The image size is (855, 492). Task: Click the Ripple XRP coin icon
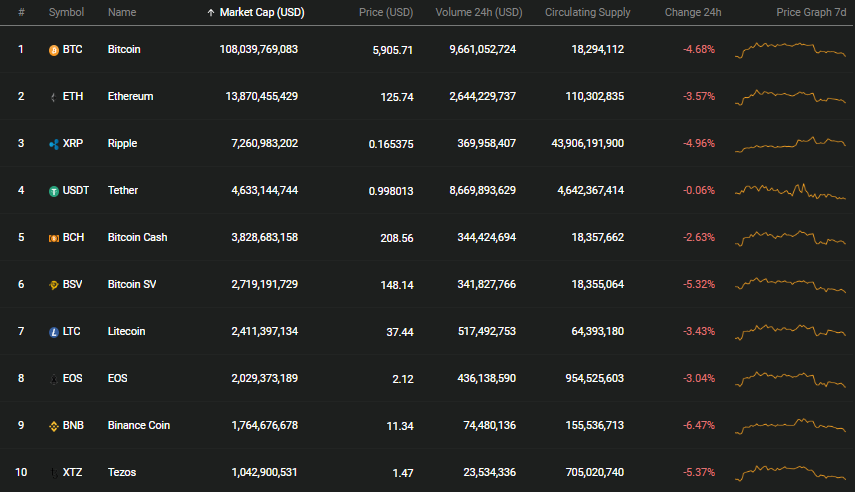coord(53,145)
